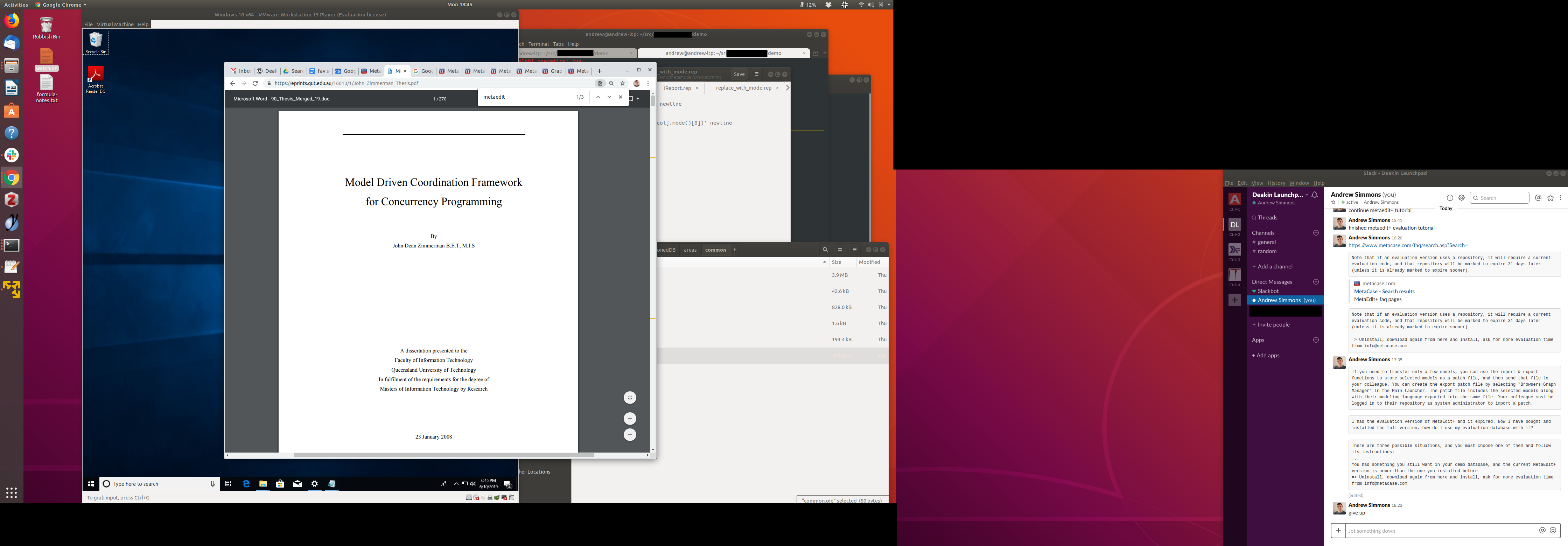Screen dimensions: 1568x546
Task: Click Slack notifications bell icon
Action: 1315,195
